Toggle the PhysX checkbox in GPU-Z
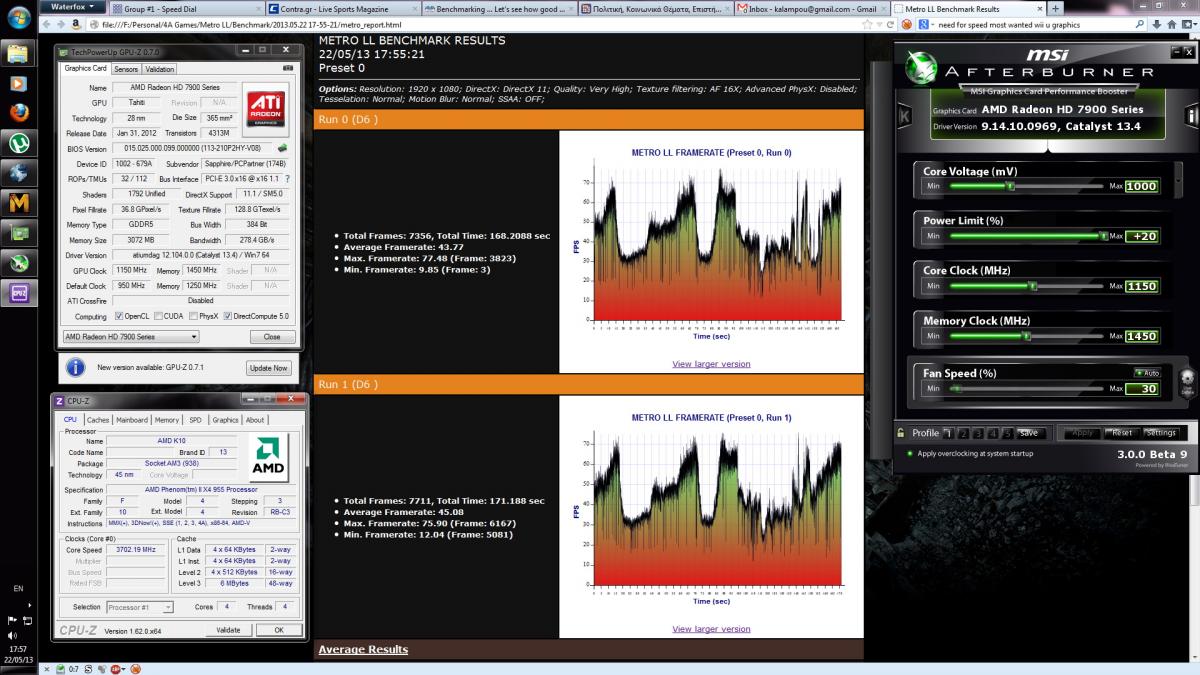 (192, 316)
